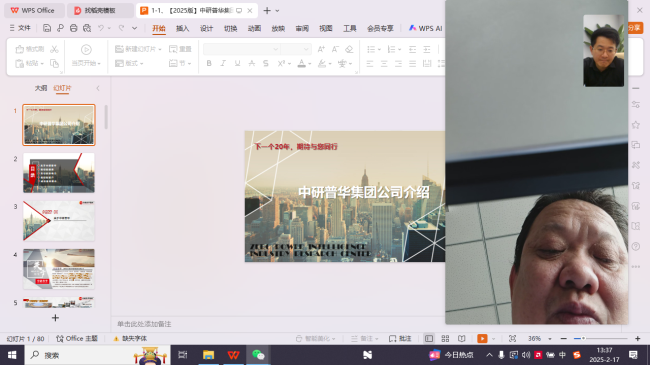
Task: Open the 插入 ribbon tab
Action: 182,28
